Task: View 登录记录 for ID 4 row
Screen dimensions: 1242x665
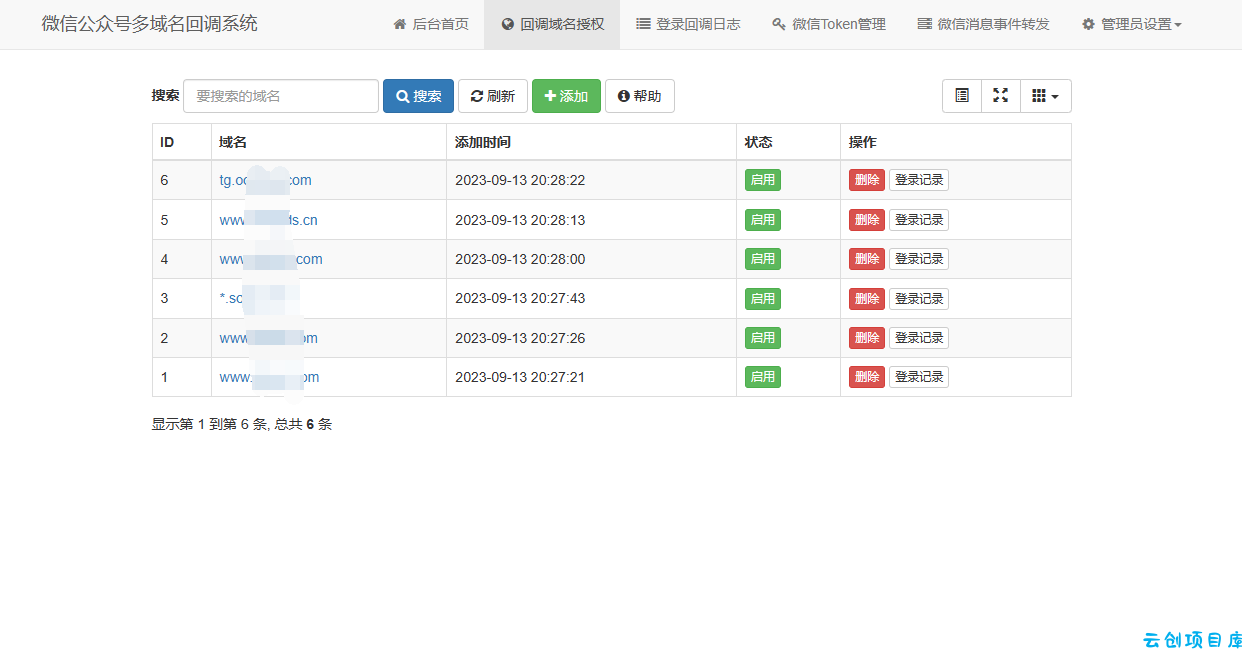Action: tap(919, 259)
